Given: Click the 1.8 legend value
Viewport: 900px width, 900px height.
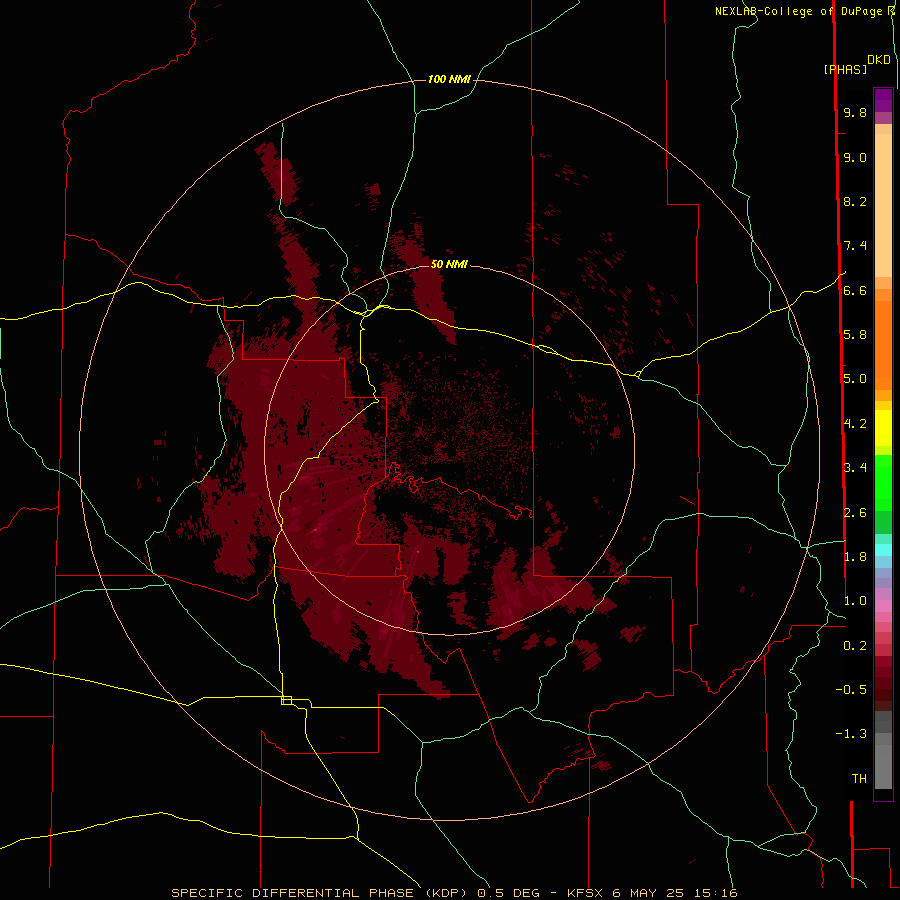Looking at the screenshot, I should click(855, 557).
